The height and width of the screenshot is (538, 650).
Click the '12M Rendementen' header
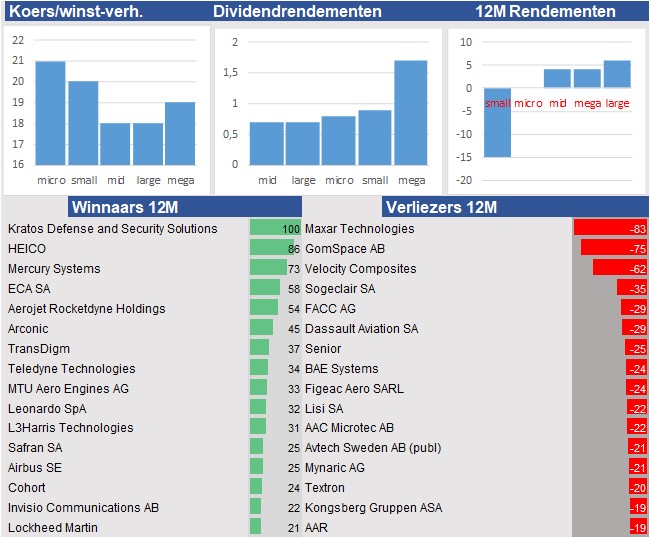coord(545,11)
